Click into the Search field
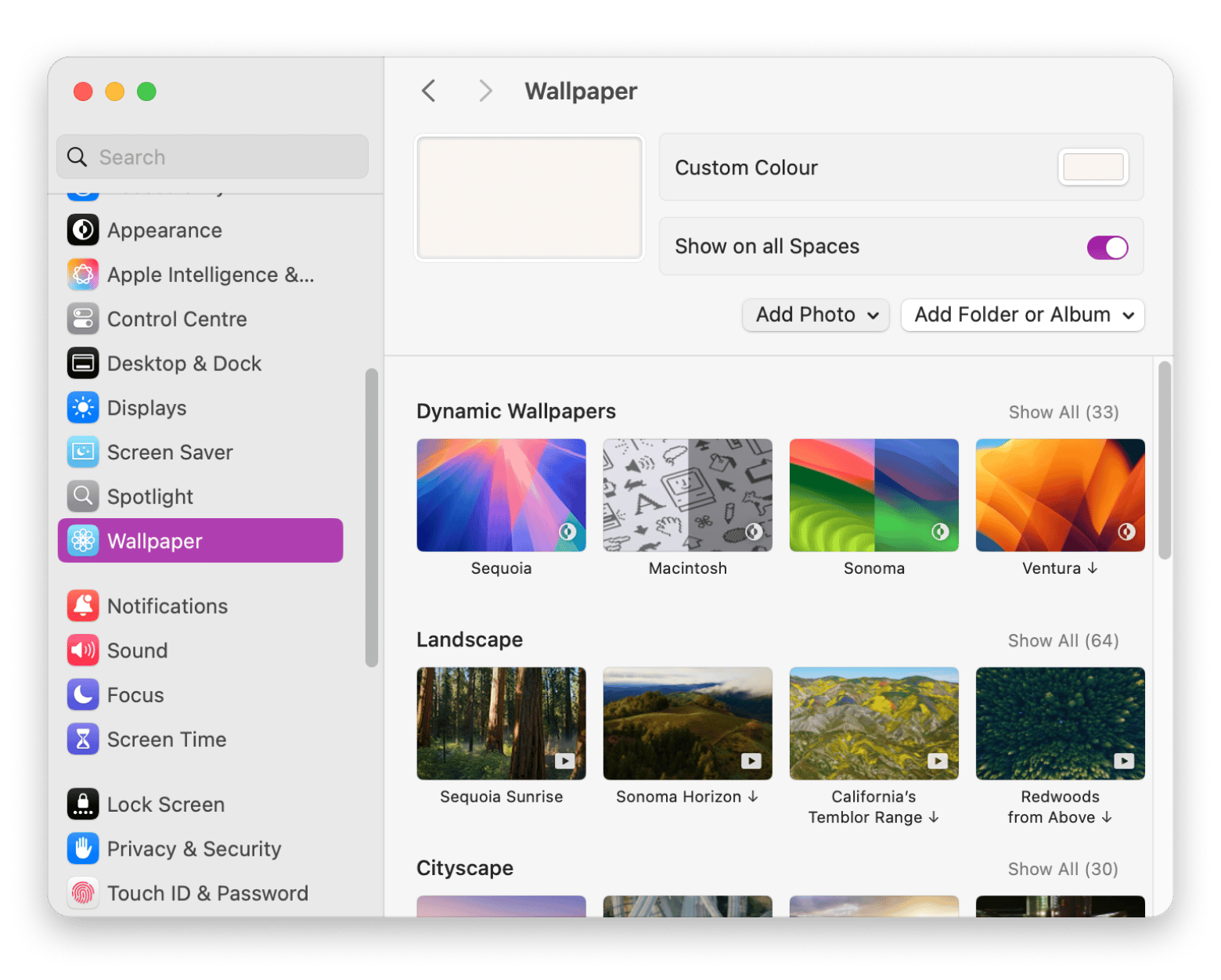Image resolution: width=1221 pixels, height=980 pixels. [212, 157]
